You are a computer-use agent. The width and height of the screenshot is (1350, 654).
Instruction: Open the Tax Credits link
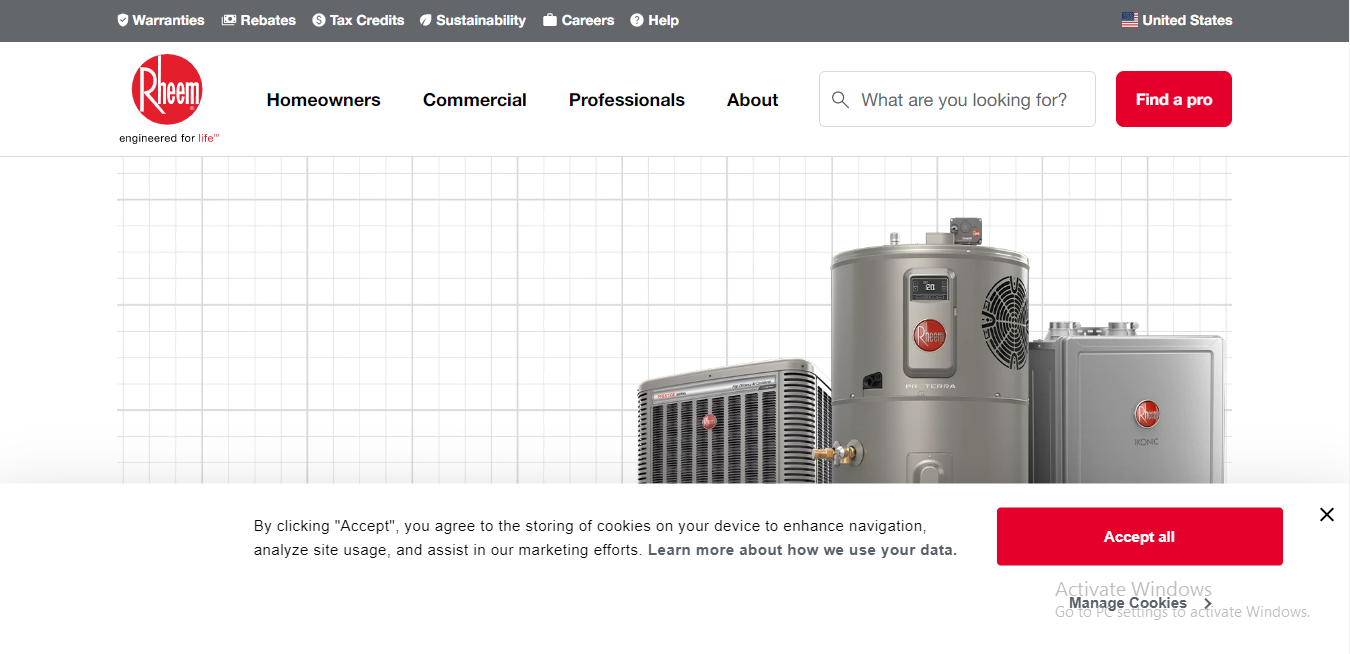pos(358,20)
